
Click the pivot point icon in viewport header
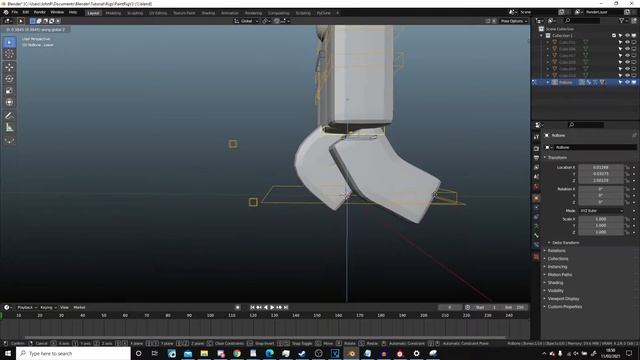pyautogui.click(x=266, y=21)
